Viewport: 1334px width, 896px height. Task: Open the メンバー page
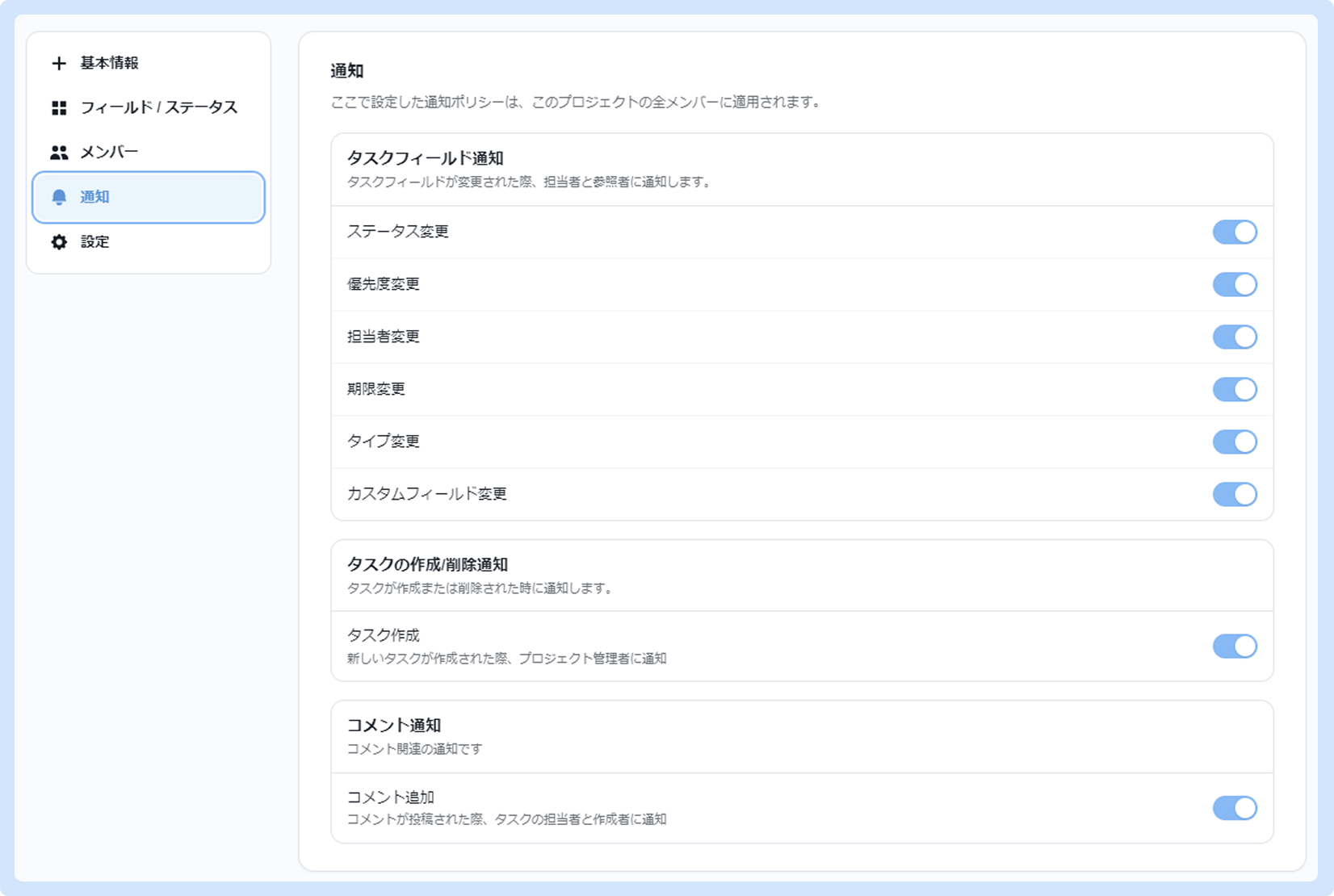149,152
